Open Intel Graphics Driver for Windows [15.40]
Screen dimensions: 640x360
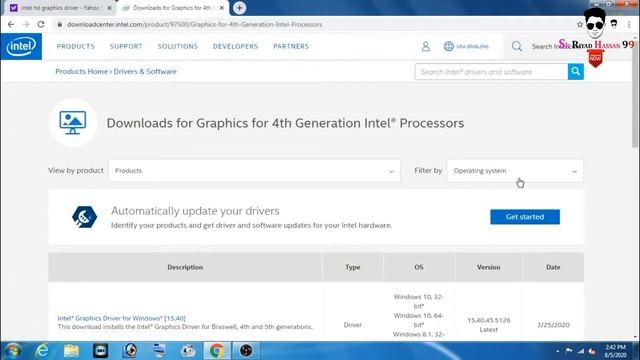[x=122, y=318]
